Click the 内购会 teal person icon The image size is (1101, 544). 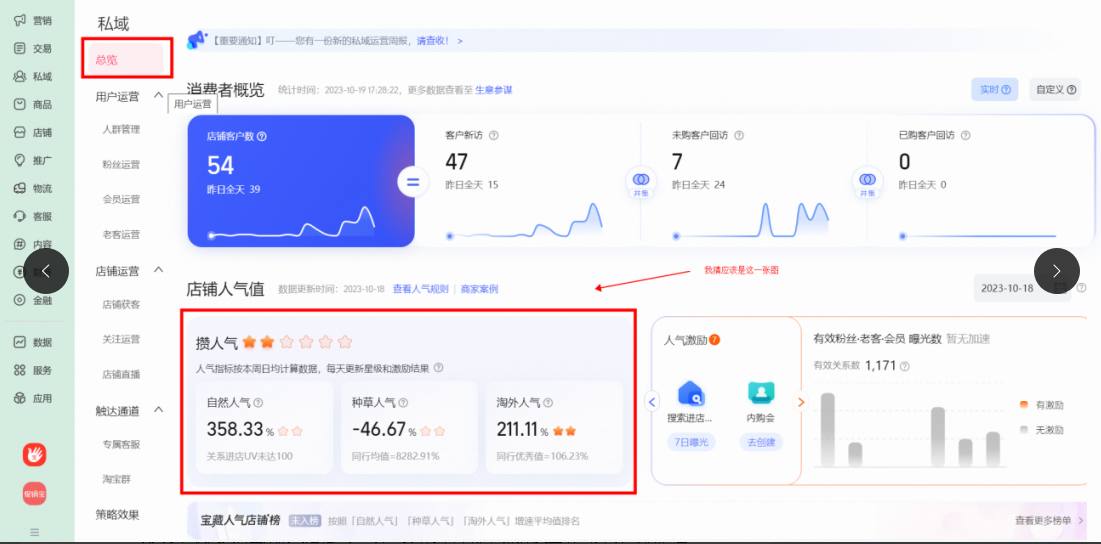[x=761, y=393]
